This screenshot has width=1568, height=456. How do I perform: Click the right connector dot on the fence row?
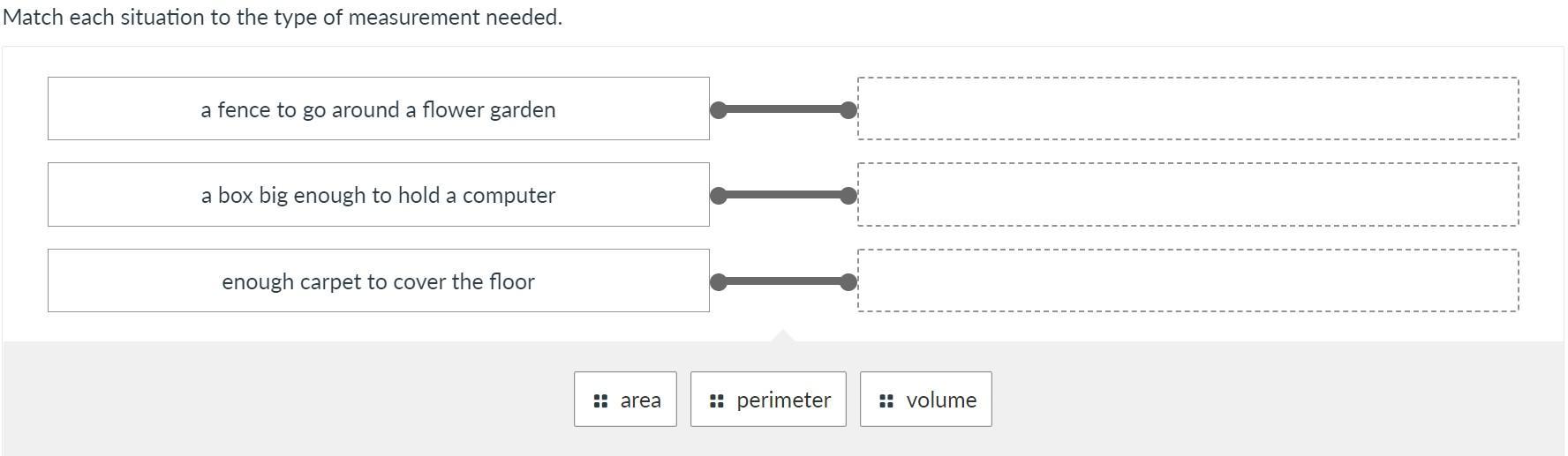tap(848, 110)
